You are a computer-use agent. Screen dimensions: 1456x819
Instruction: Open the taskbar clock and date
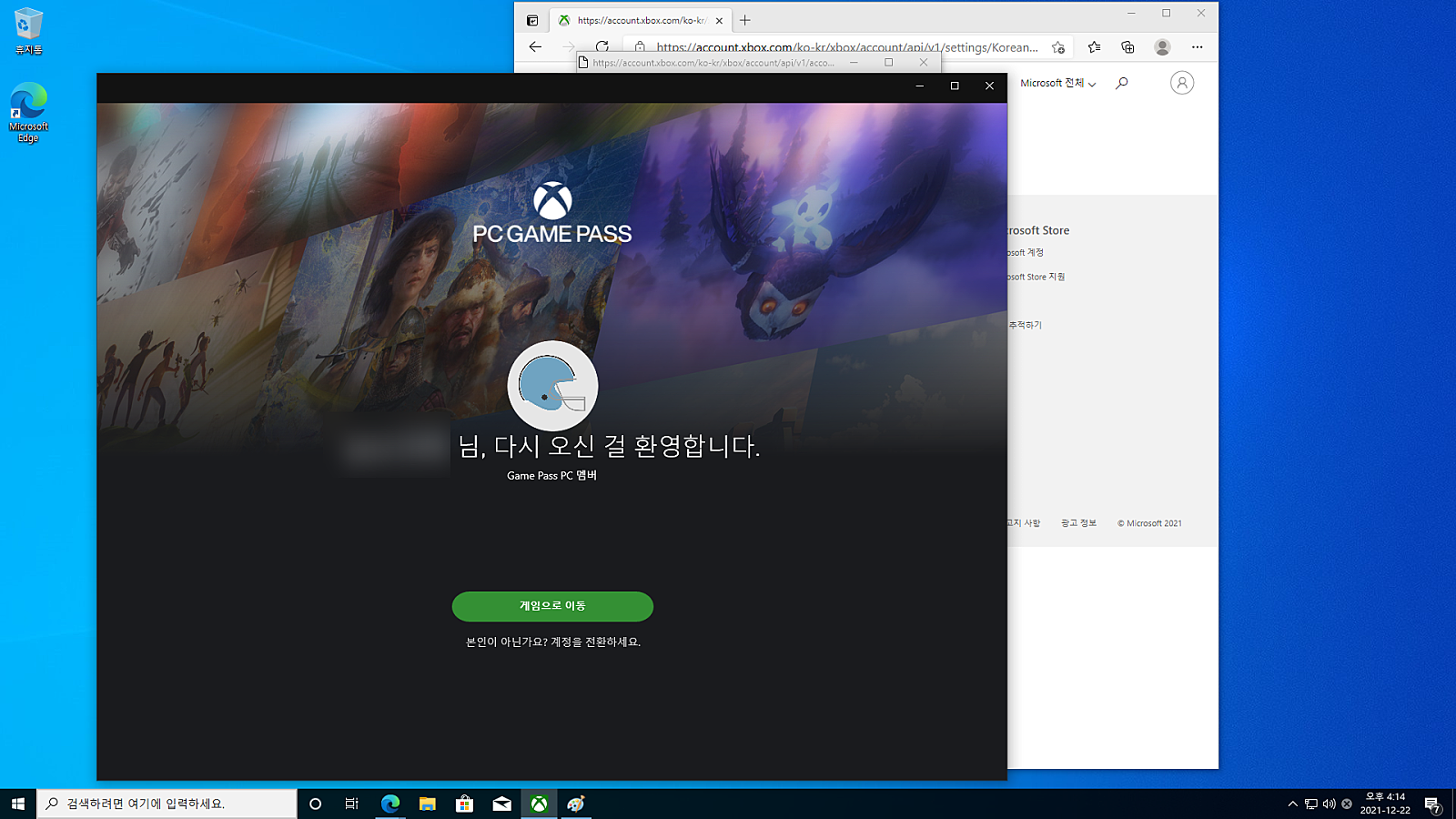coord(1385,804)
